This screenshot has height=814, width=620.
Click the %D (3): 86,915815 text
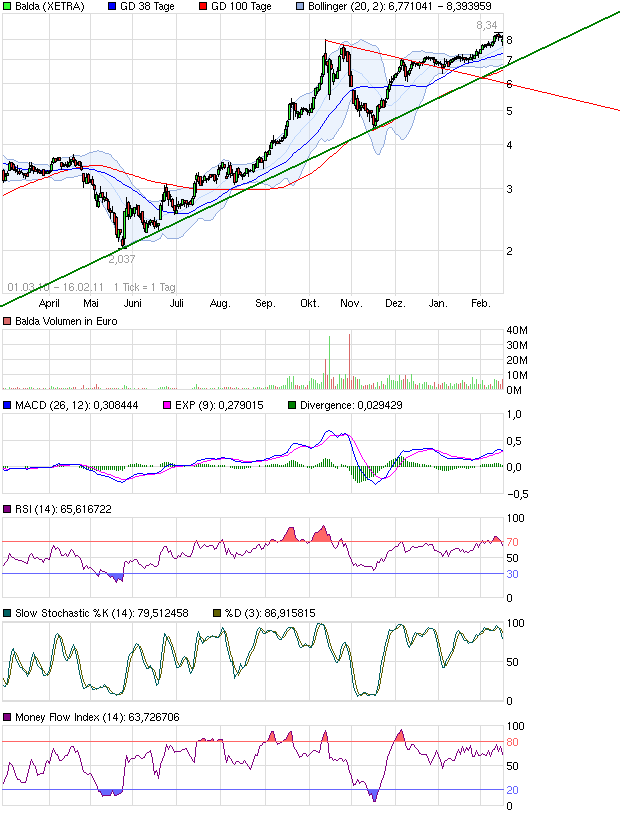pyautogui.click(x=270, y=613)
